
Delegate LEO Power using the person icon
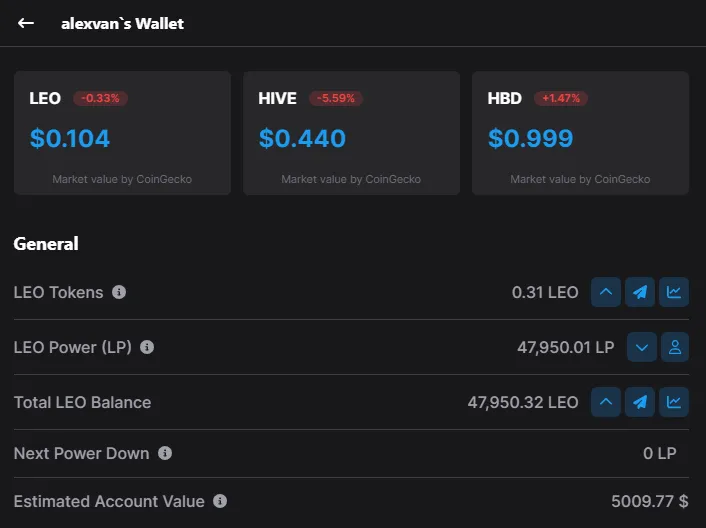tap(675, 347)
